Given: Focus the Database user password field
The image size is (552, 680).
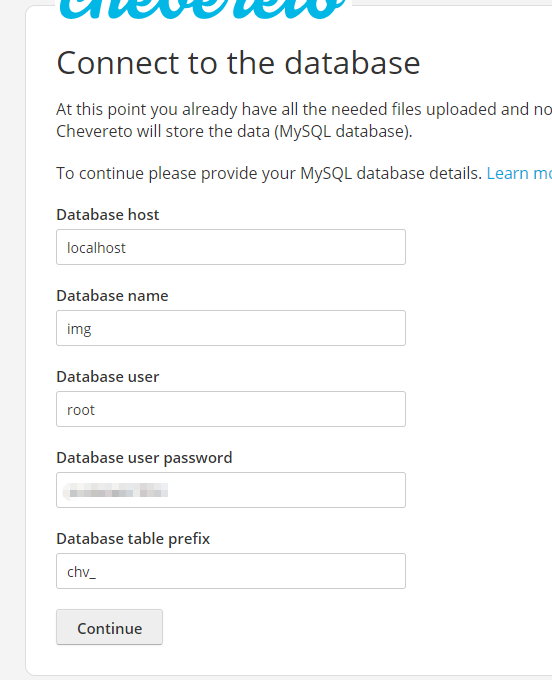Looking at the screenshot, I should pyautogui.click(x=231, y=490).
